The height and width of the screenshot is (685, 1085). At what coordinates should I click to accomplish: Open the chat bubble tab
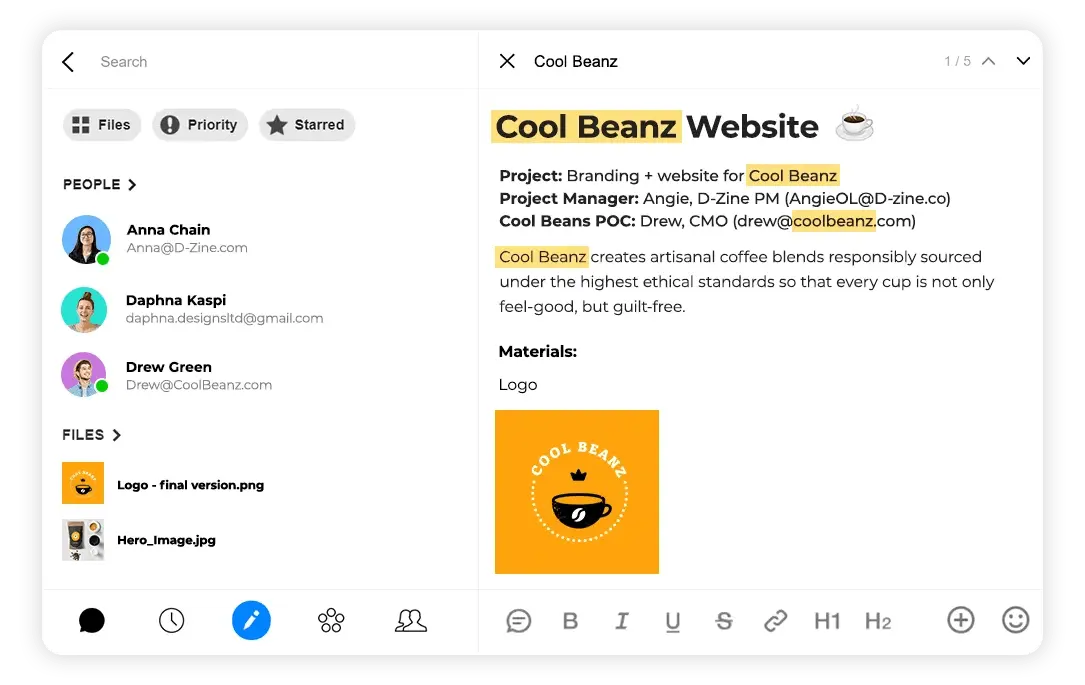pos(91,621)
